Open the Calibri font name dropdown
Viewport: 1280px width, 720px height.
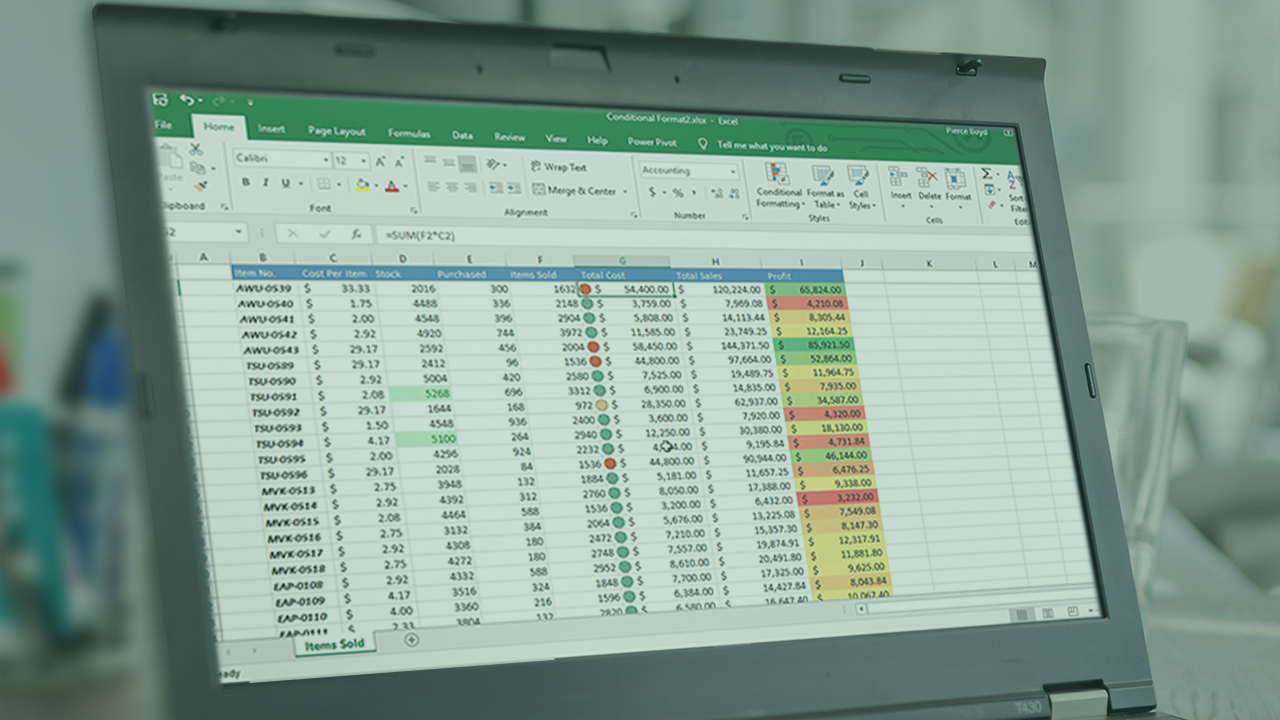[326, 160]
